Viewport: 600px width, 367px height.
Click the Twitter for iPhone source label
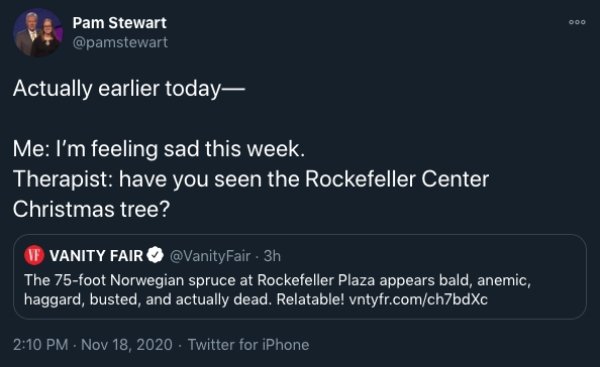click(248, 345)
